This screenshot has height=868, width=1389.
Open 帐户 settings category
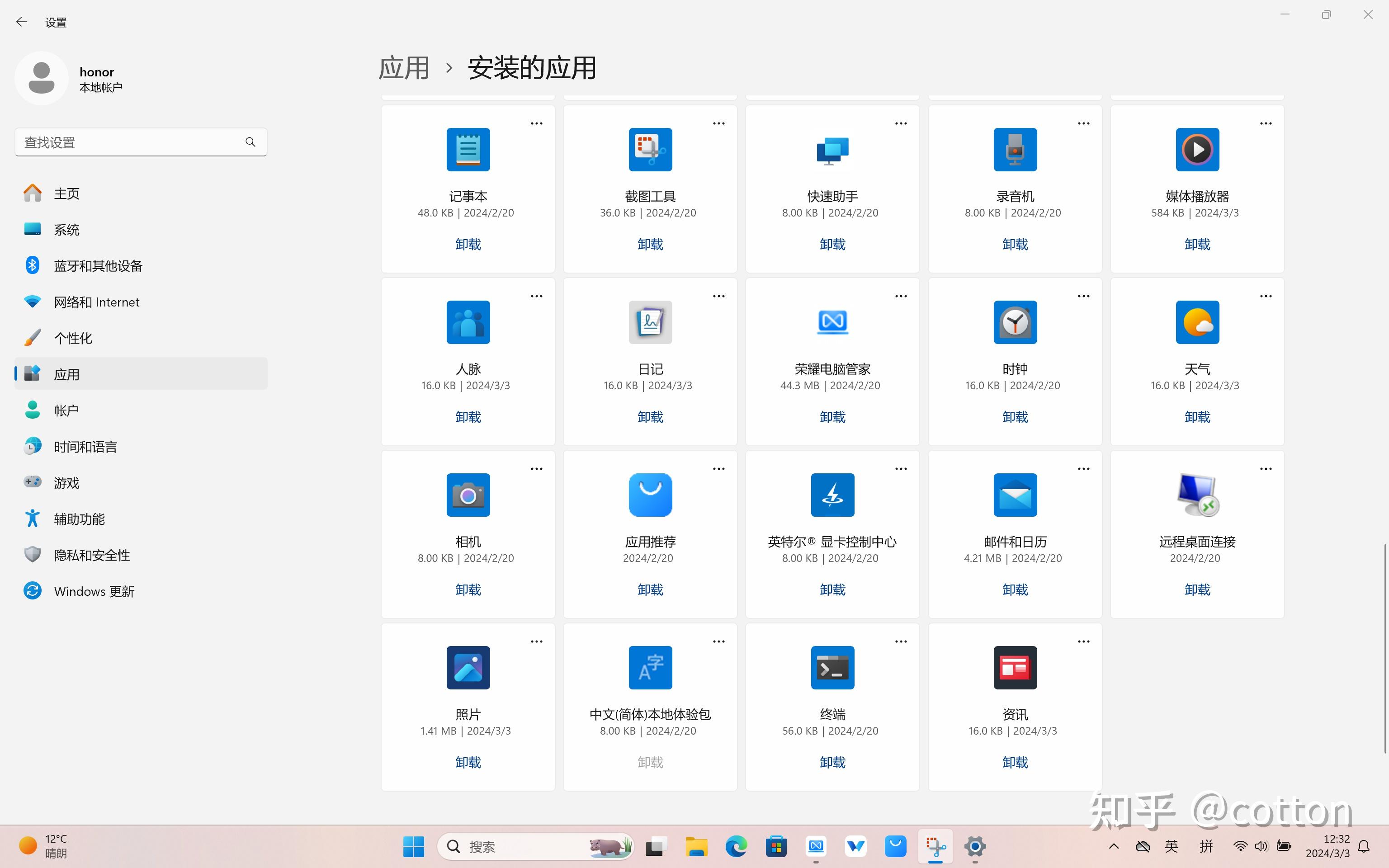coord(141,410)
